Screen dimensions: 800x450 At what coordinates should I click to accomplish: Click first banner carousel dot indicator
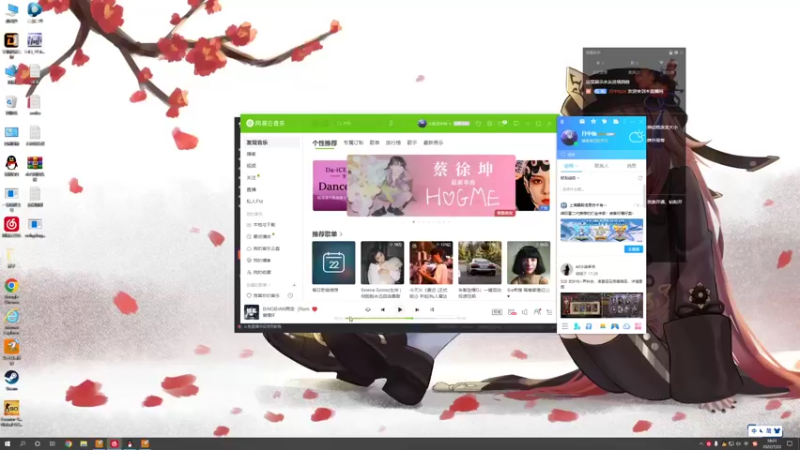pyautogui.click(x=414, y=222)
